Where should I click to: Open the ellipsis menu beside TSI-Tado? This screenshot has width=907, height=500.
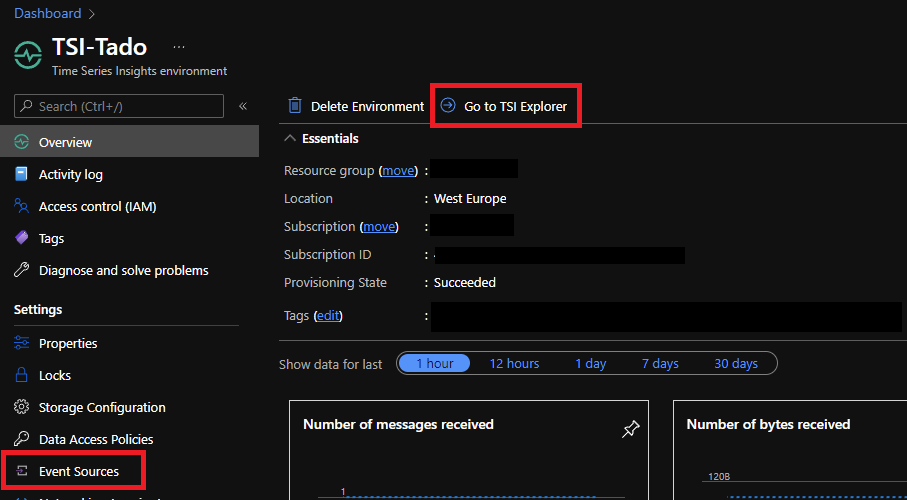(179, 47)
